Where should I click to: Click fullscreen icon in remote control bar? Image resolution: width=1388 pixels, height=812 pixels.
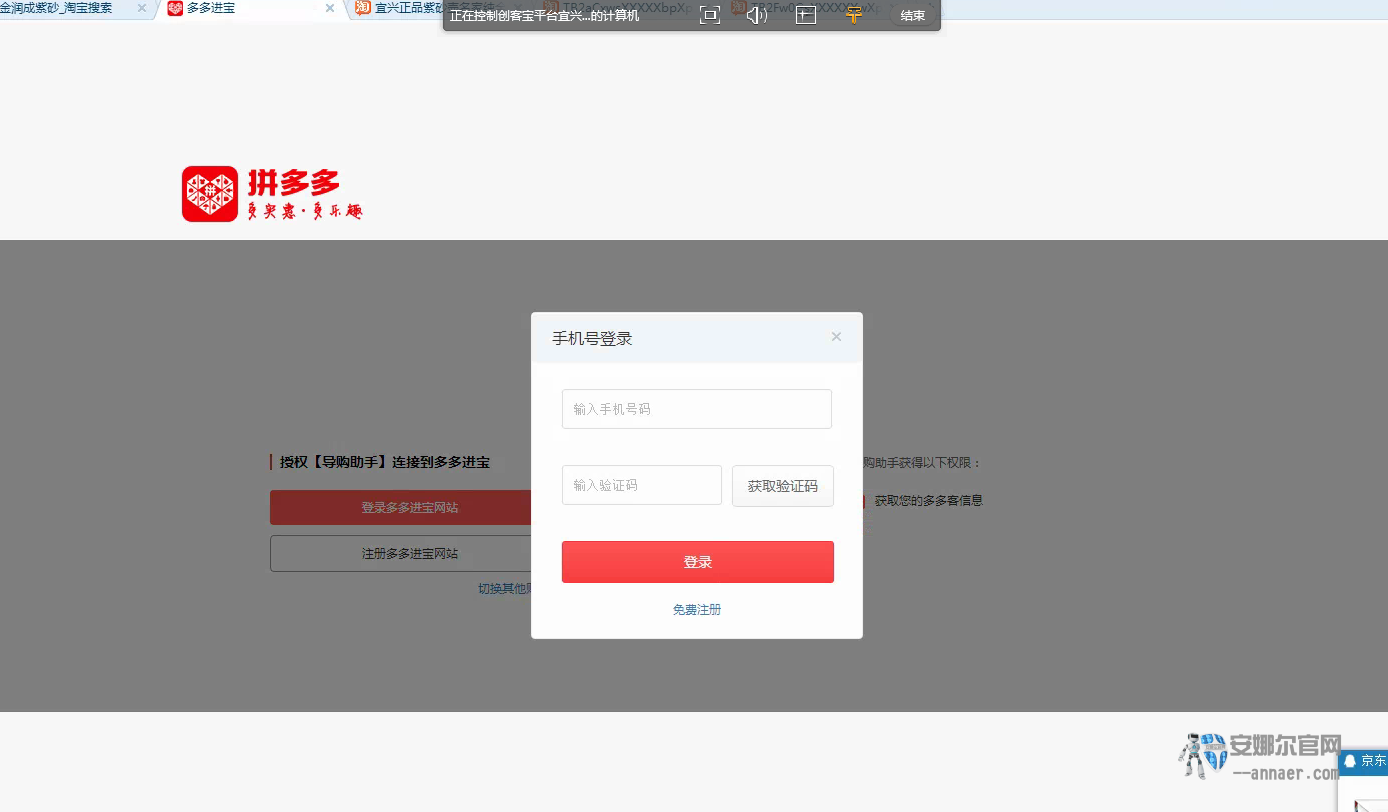710,15
